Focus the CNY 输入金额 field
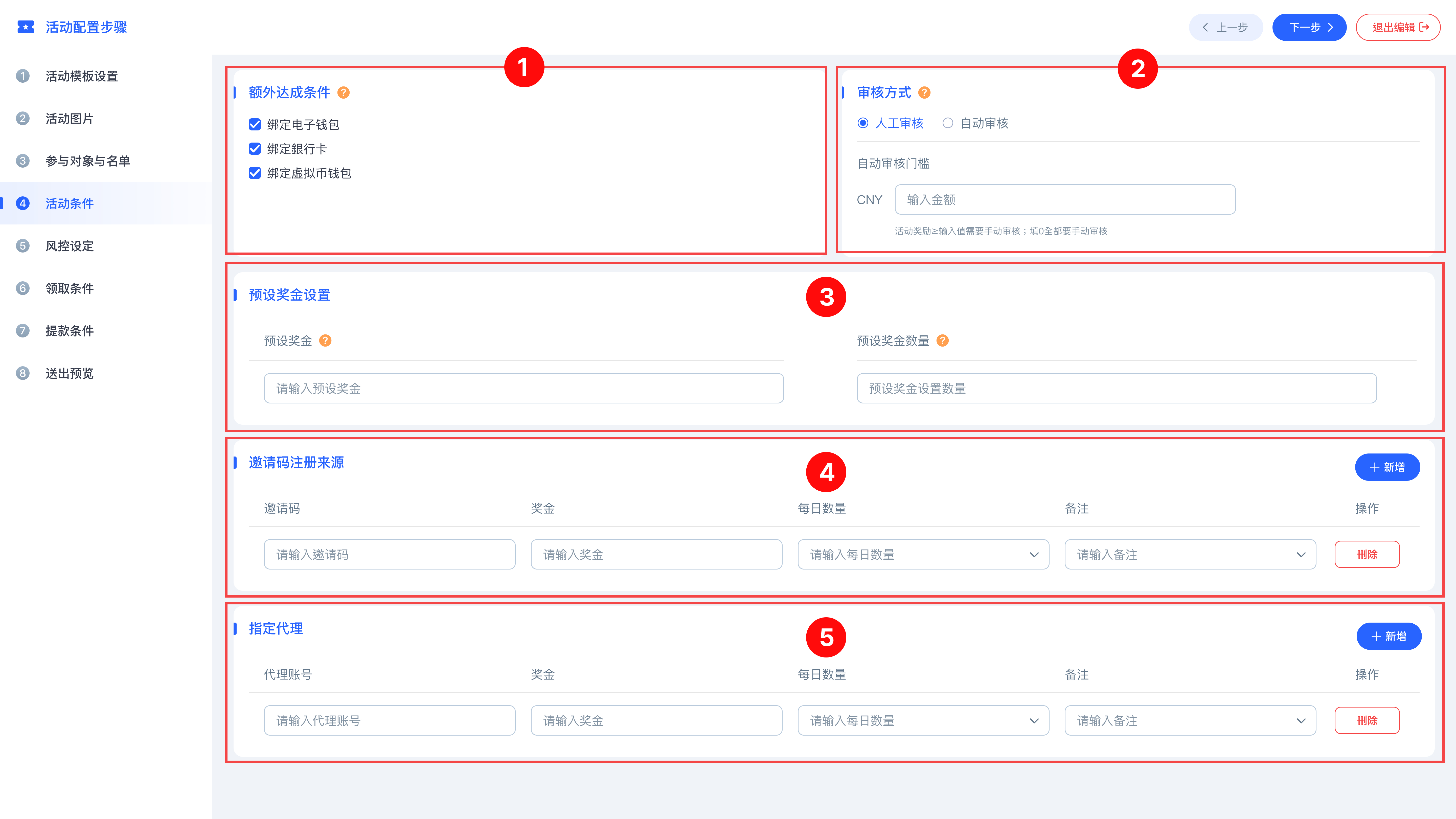This screenshot has width=1456, height=819. (1065, 199)
